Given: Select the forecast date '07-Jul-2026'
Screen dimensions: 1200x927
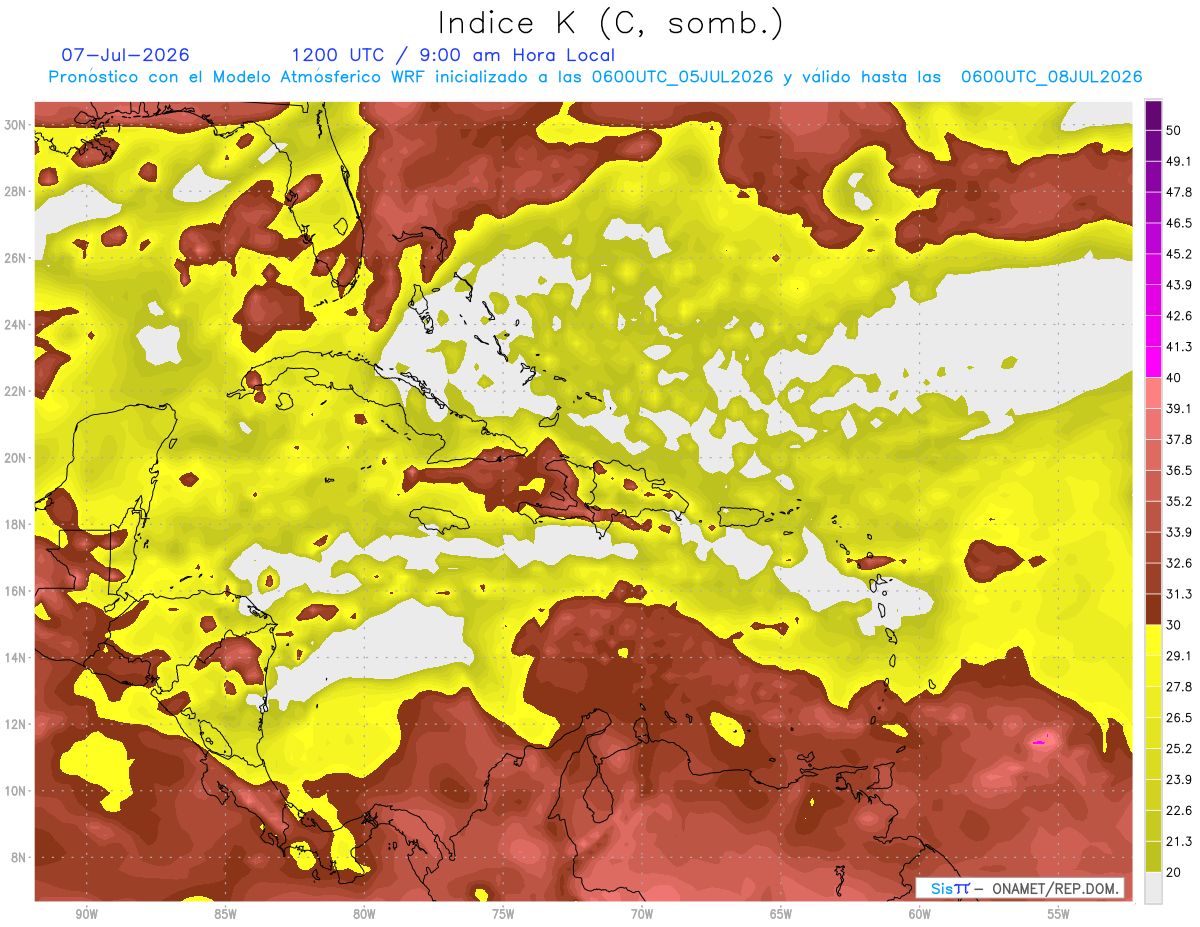Looking at the screenshot, I should tap(125, 55).
